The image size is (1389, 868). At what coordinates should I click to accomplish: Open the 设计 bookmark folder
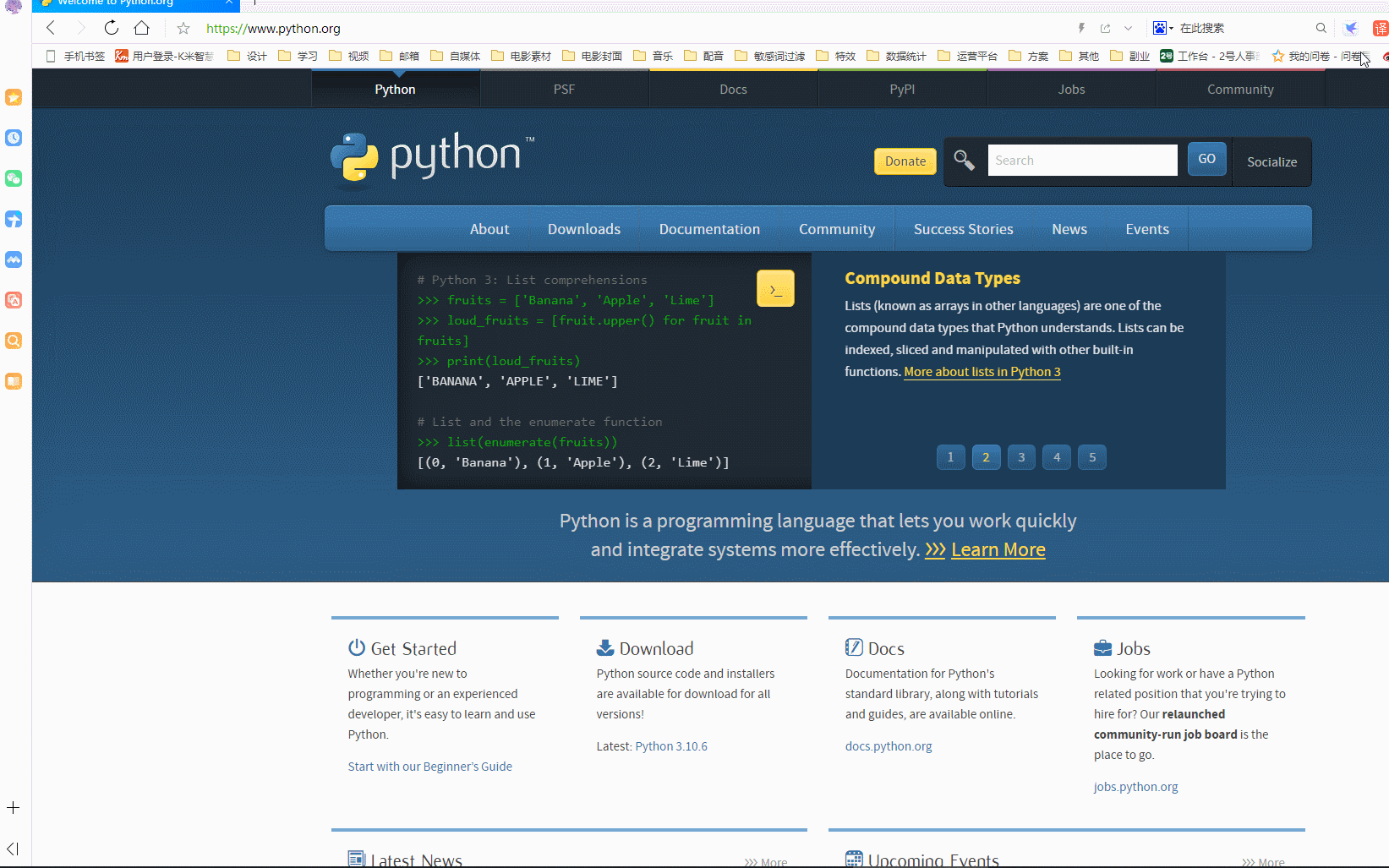click(247, 56)
